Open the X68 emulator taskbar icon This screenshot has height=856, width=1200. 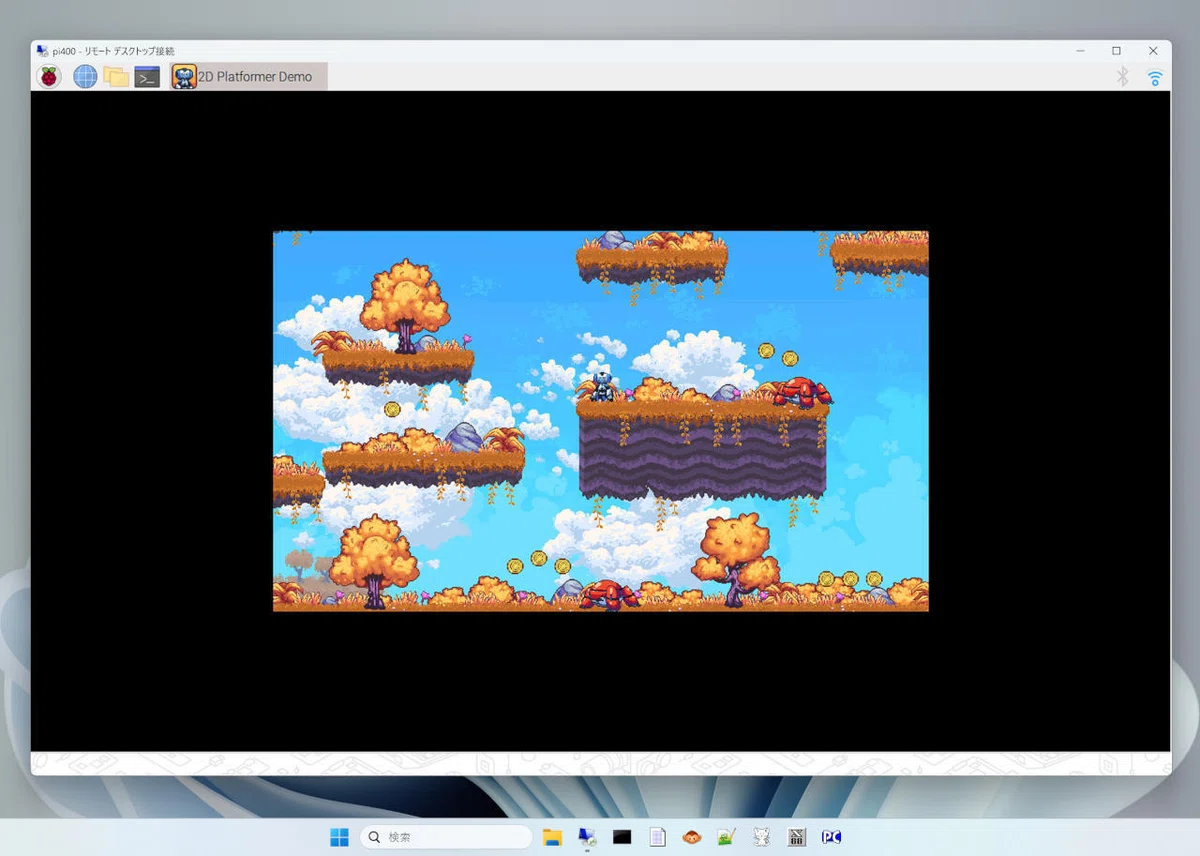[x=796, y=836]
